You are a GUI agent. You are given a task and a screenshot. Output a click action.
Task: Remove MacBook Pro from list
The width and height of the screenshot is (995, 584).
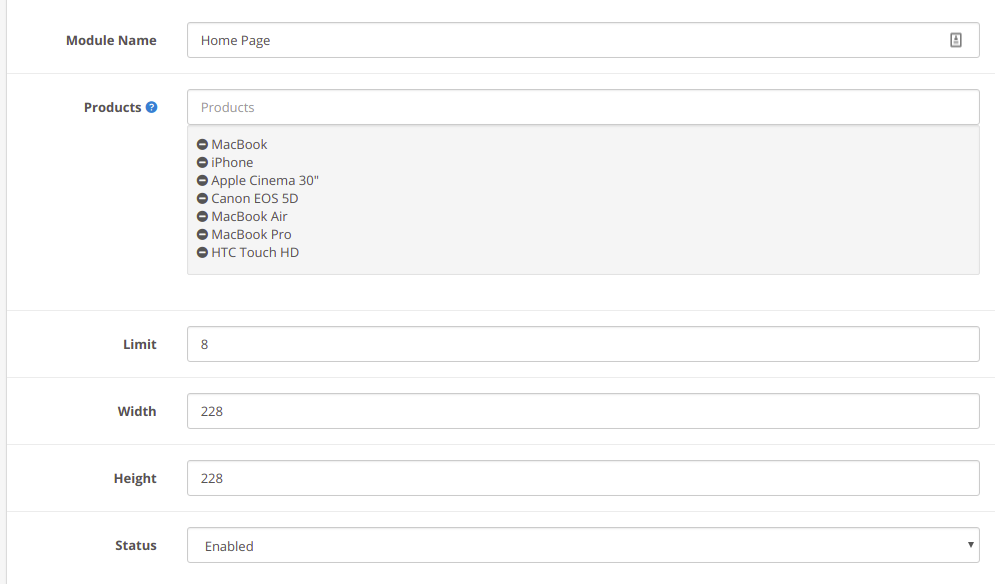(202, 235)
